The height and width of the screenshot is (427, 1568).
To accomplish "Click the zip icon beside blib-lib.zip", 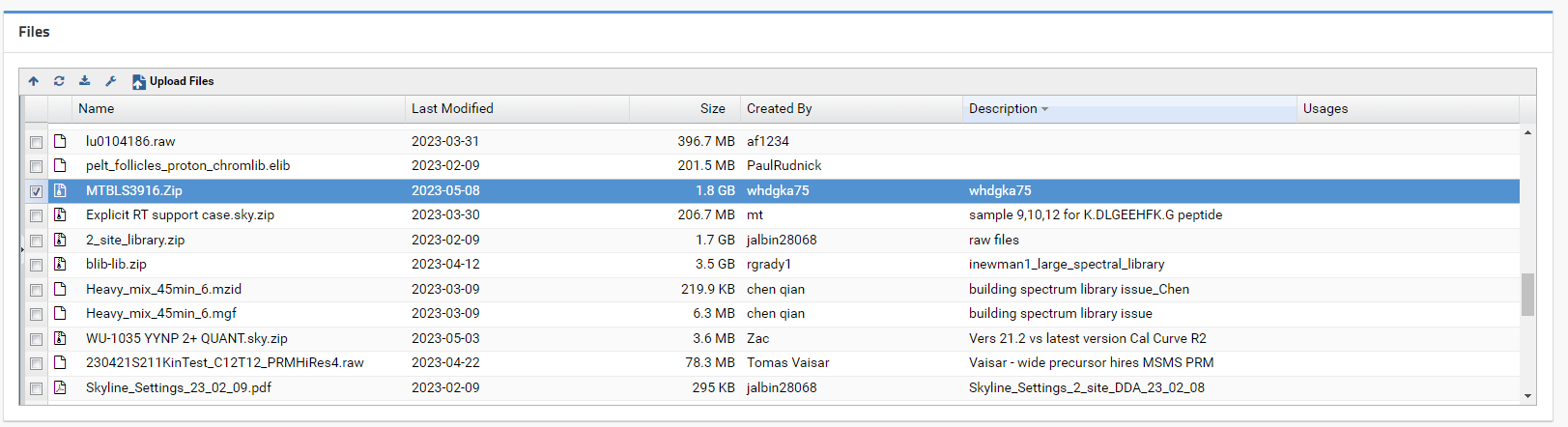I will (x=60, y=264).
